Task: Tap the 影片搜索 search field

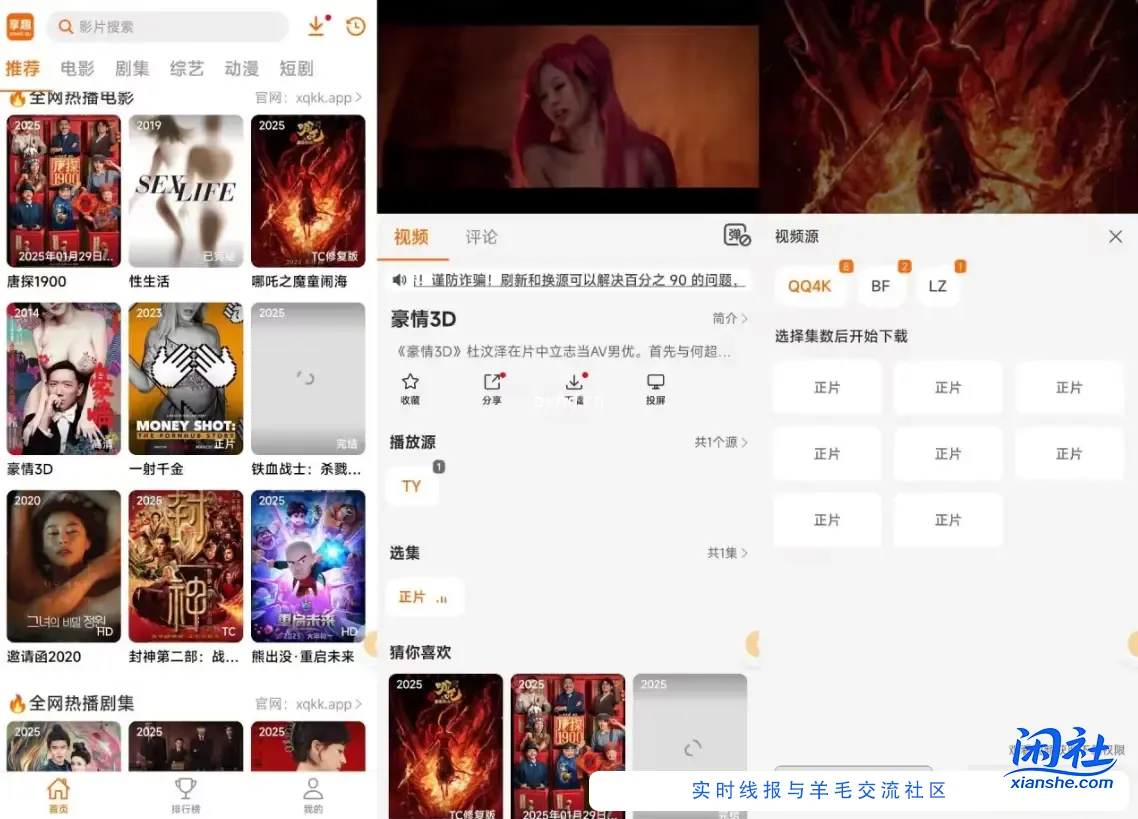Action: [170, 26]
